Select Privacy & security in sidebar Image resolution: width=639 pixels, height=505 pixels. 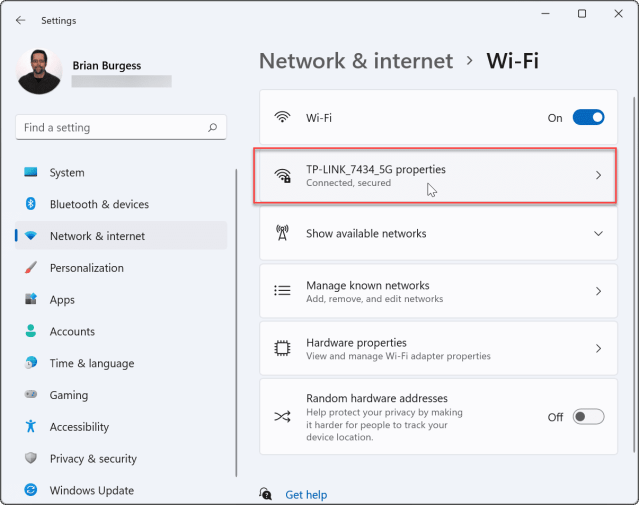point(93,459)
